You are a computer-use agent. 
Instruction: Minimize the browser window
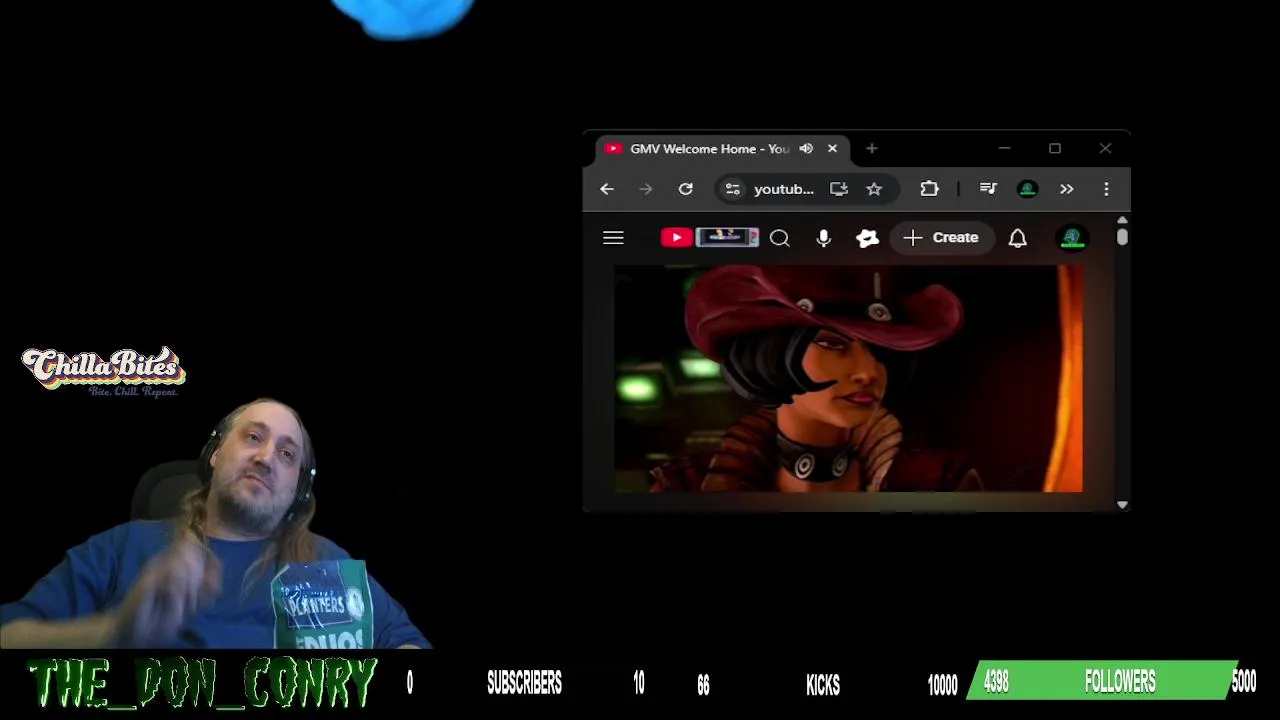[x=1004, y=149]
